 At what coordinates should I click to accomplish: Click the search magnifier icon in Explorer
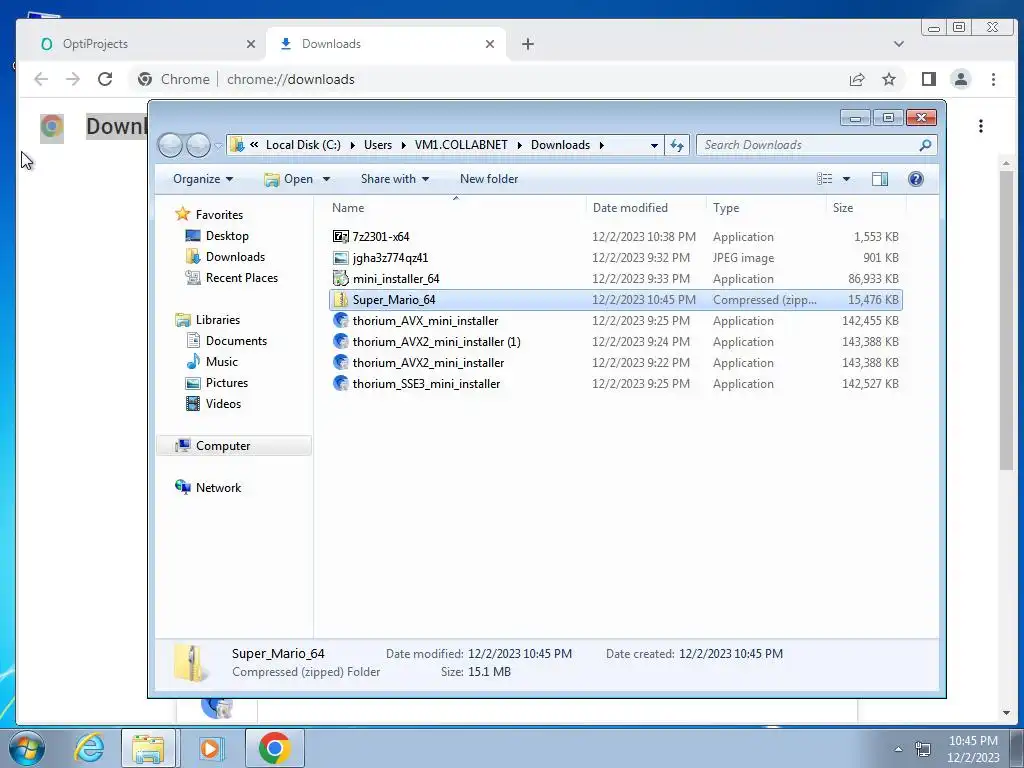pos(925,145)
